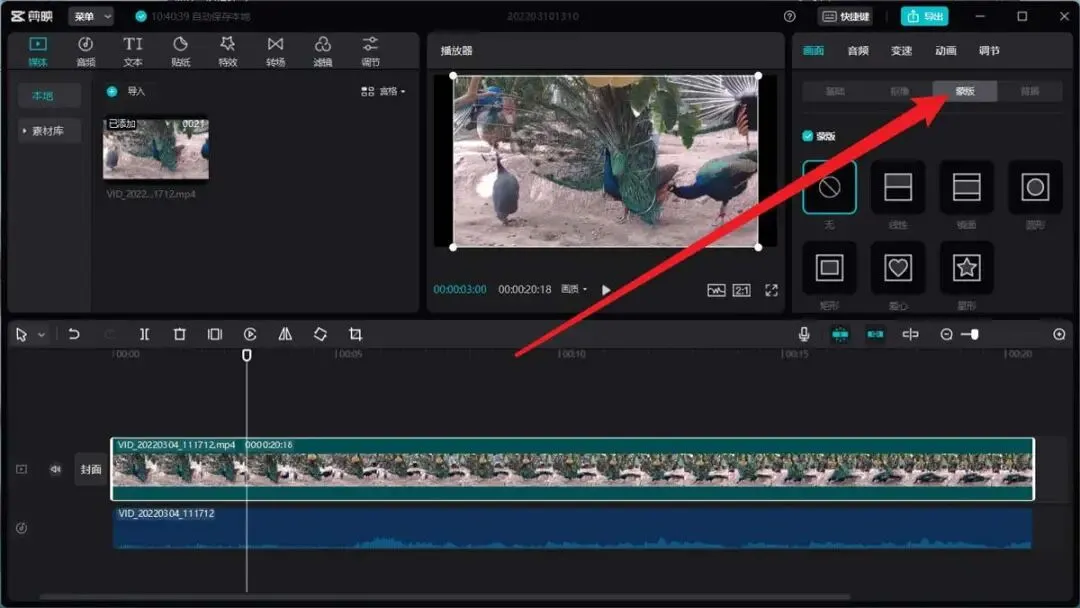The width and height of the screenshot is (1080, 608).
Task: Click the waveform scope icon in player
Action: pos(716,290)
